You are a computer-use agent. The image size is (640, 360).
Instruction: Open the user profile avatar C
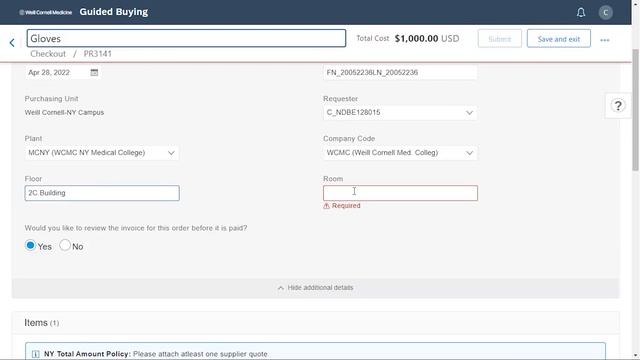605,12
